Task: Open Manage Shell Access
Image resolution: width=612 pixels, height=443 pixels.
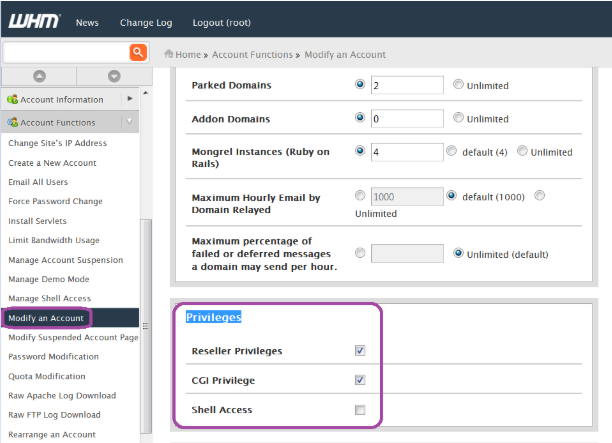Action: click(x=50, y=298)
